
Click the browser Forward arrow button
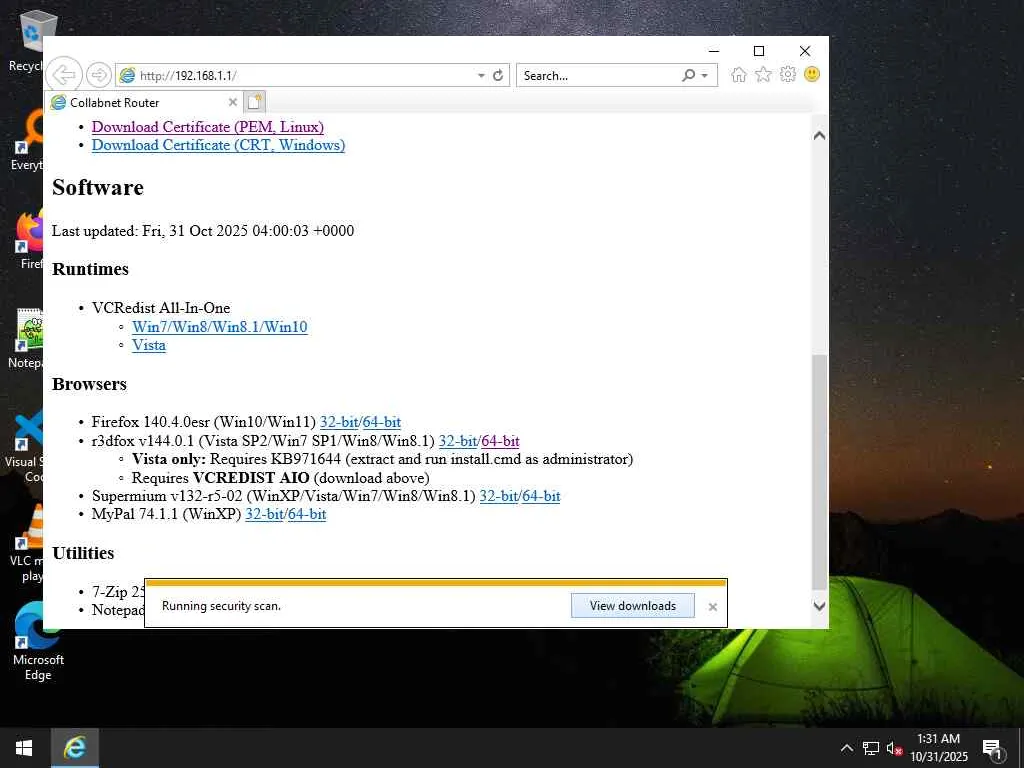(x=99, y=75)
